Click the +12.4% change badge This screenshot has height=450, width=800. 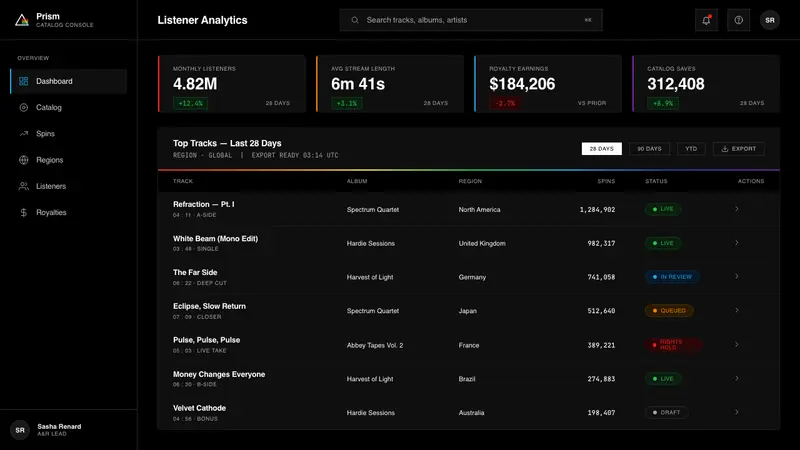click(190, 103)
